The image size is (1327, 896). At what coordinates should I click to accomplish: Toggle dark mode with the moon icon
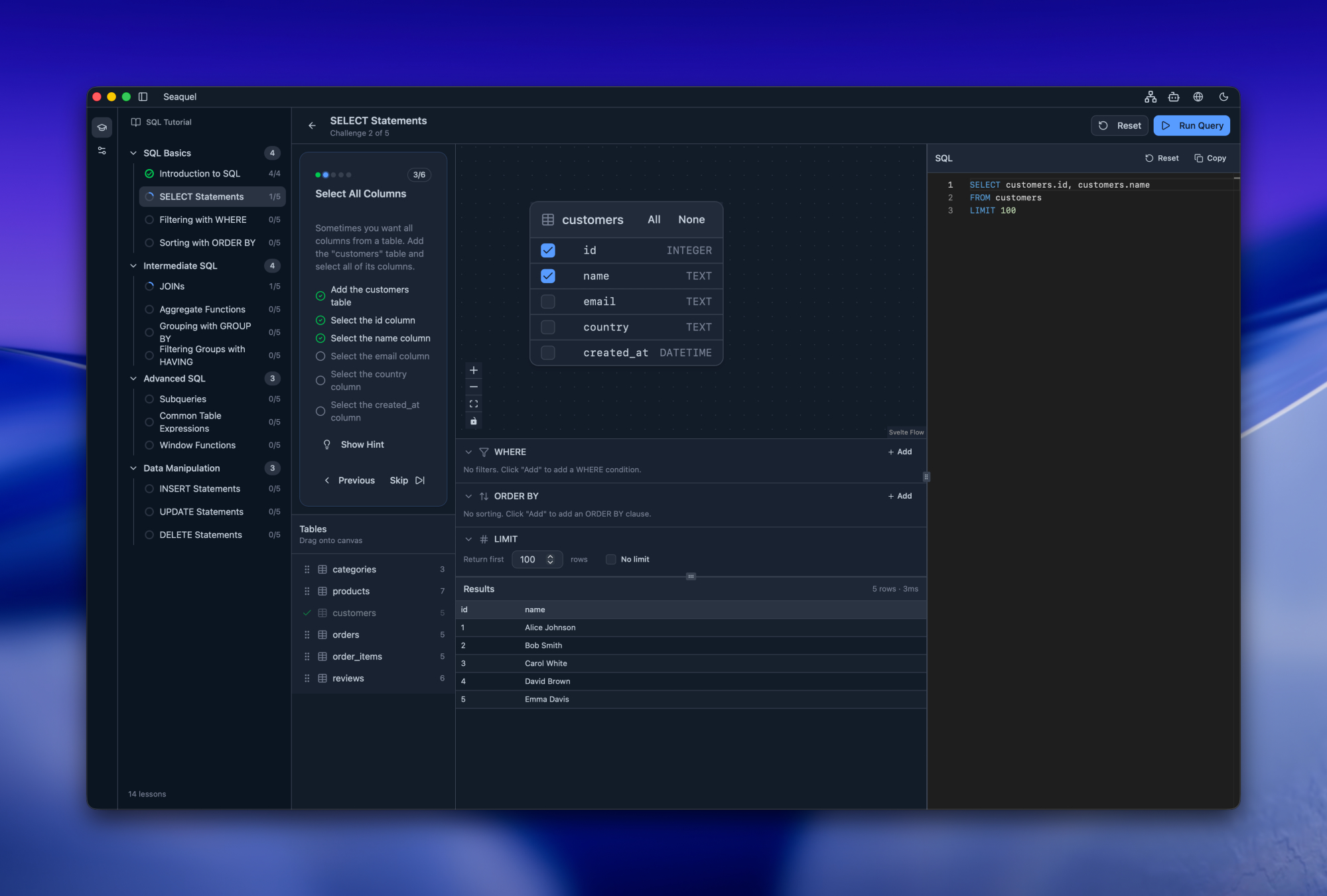[x=1223, y=97]
